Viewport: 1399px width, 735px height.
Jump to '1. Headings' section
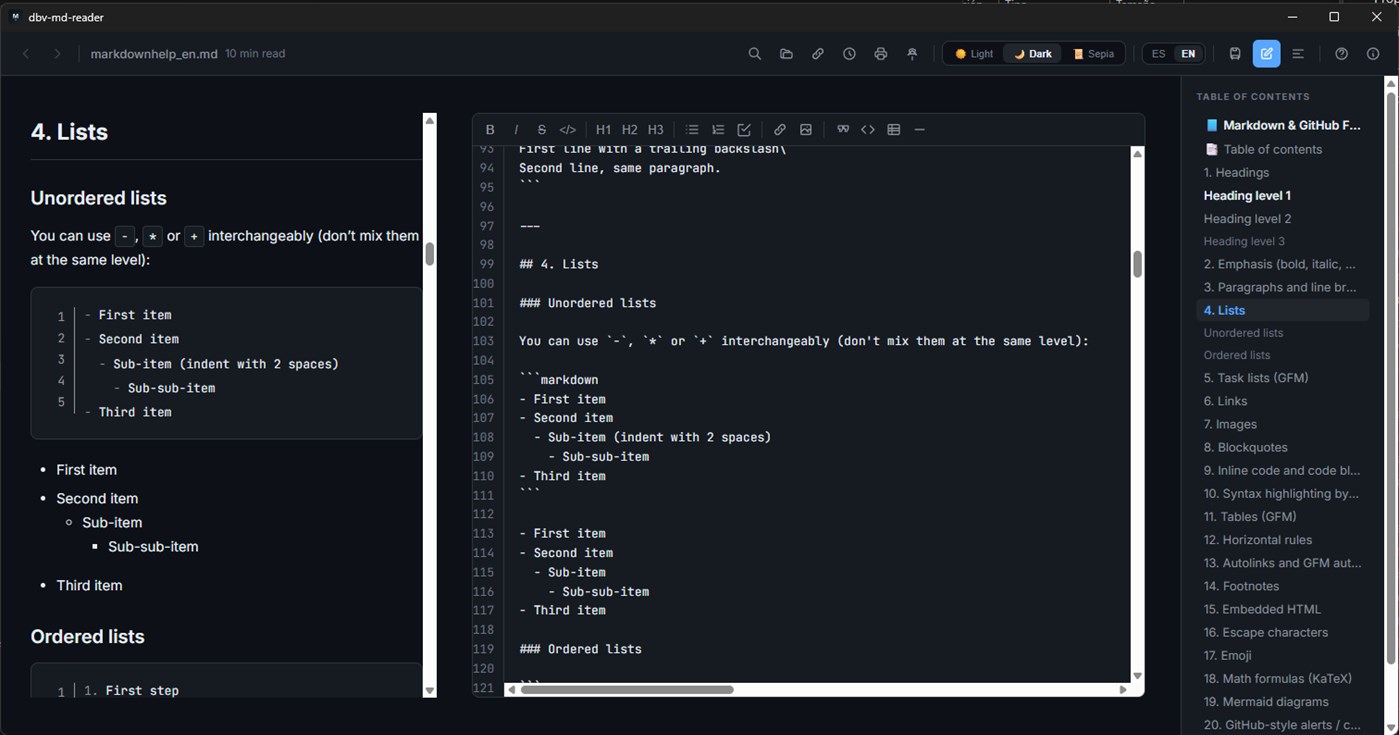(x=1283, y=172)
